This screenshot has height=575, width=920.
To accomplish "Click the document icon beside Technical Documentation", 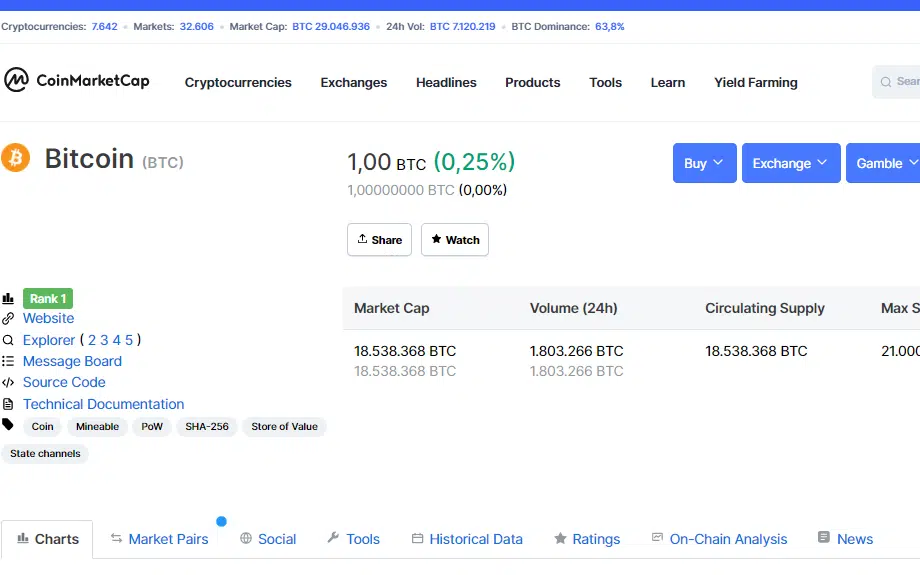I will click(x=8, y=404).
